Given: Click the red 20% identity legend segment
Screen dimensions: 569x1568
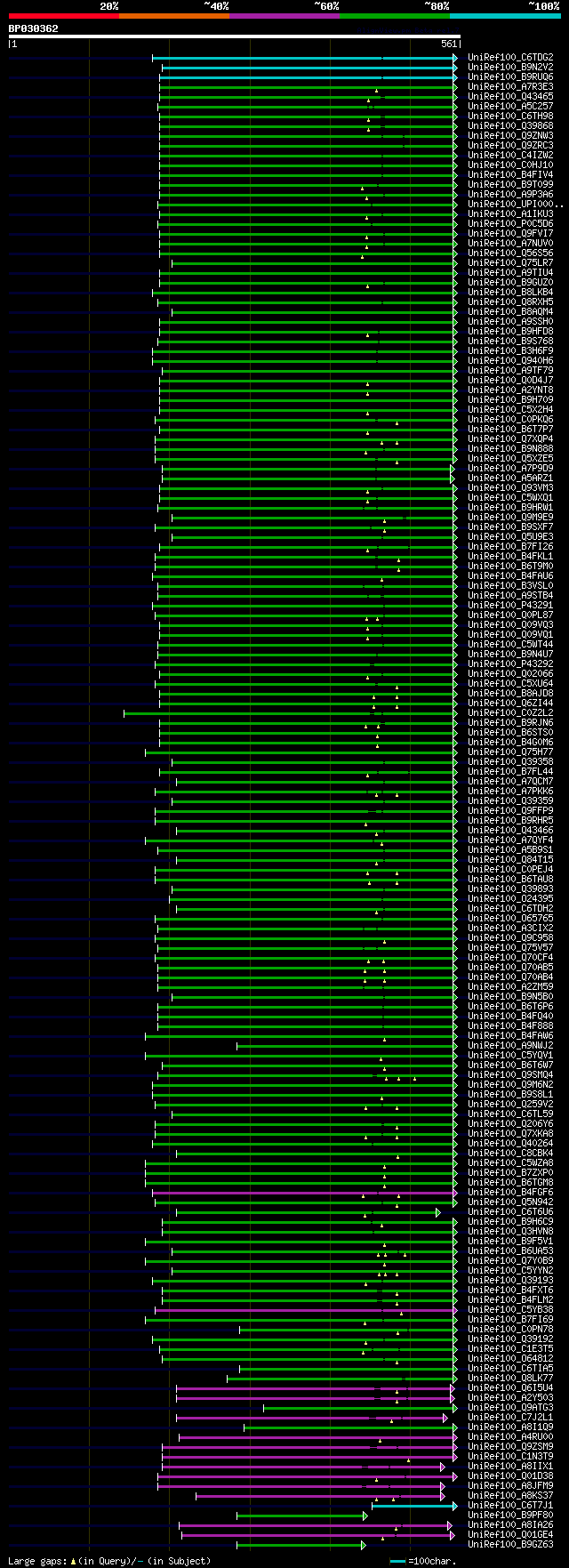Looking at the screenshot, I should [64, 15].
